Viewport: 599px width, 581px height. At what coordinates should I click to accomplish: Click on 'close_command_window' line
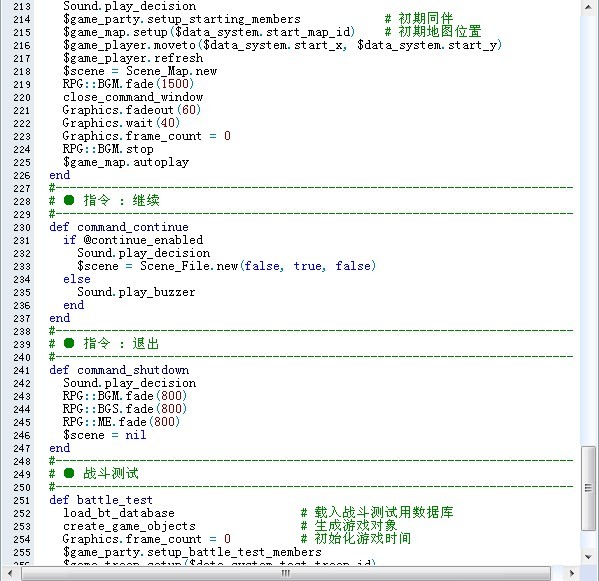click(133, 97)
